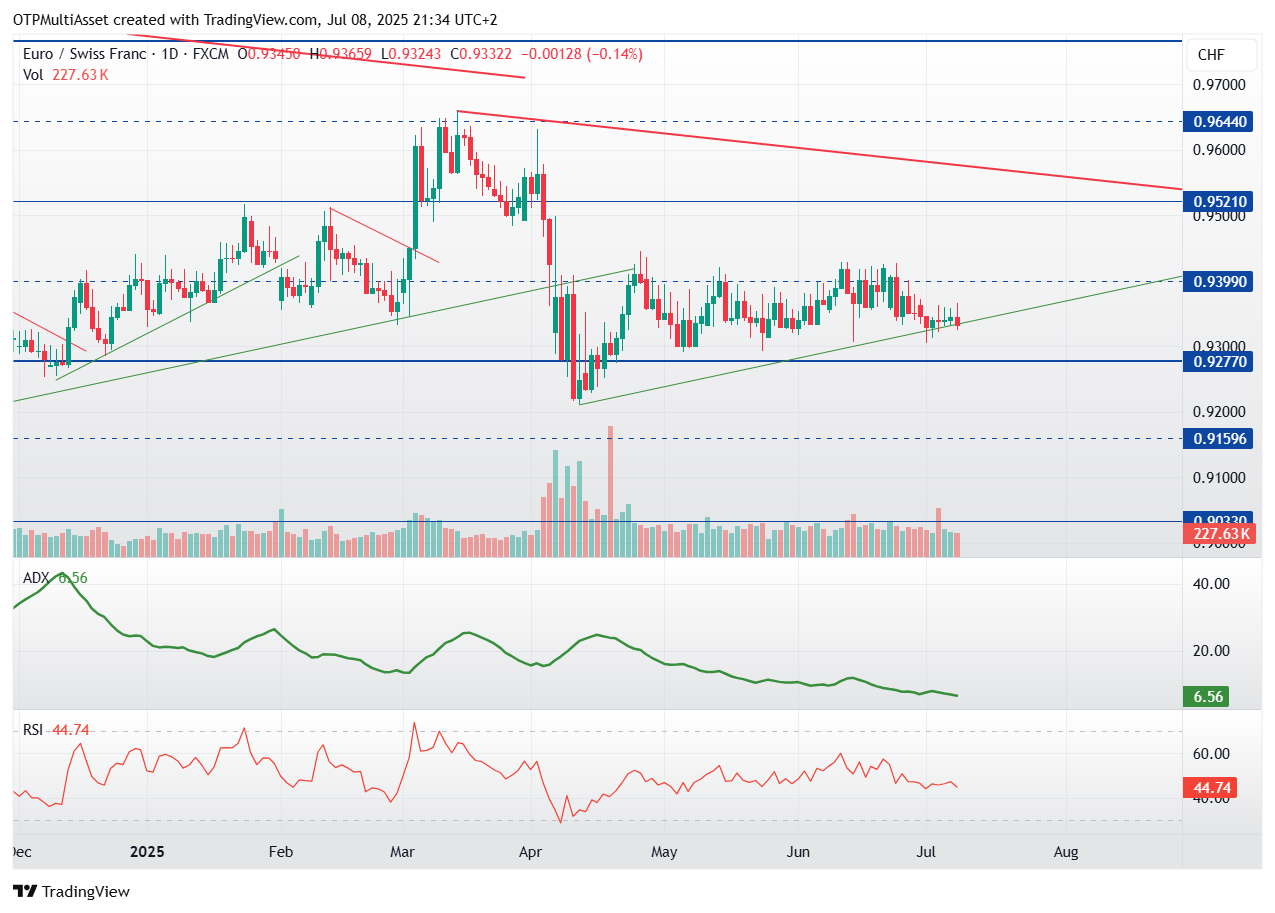Click the 2025 label on time axis
The height and width of the screenshot is (913, 1275).
pos(147,853)
